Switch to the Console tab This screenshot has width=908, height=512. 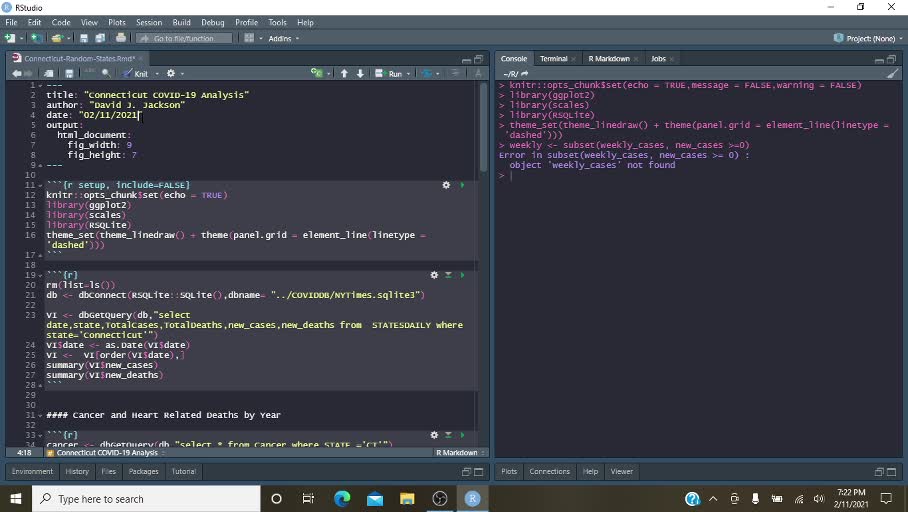(x=514, y=58)
